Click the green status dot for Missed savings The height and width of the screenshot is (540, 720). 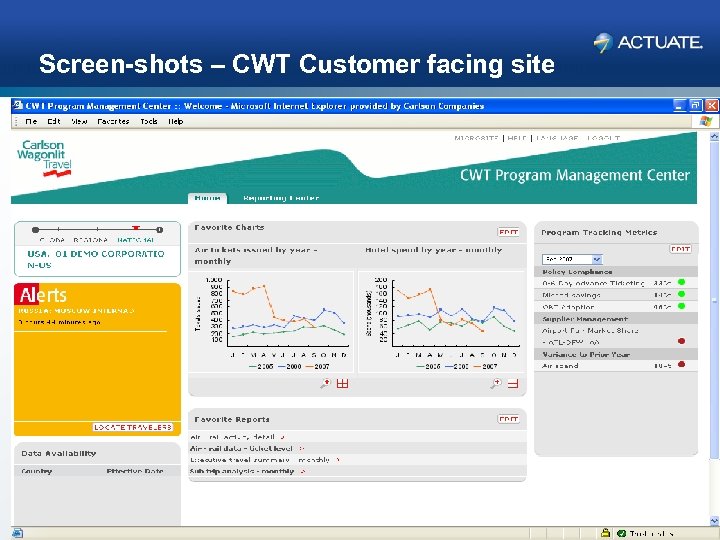tap(681, 294)
